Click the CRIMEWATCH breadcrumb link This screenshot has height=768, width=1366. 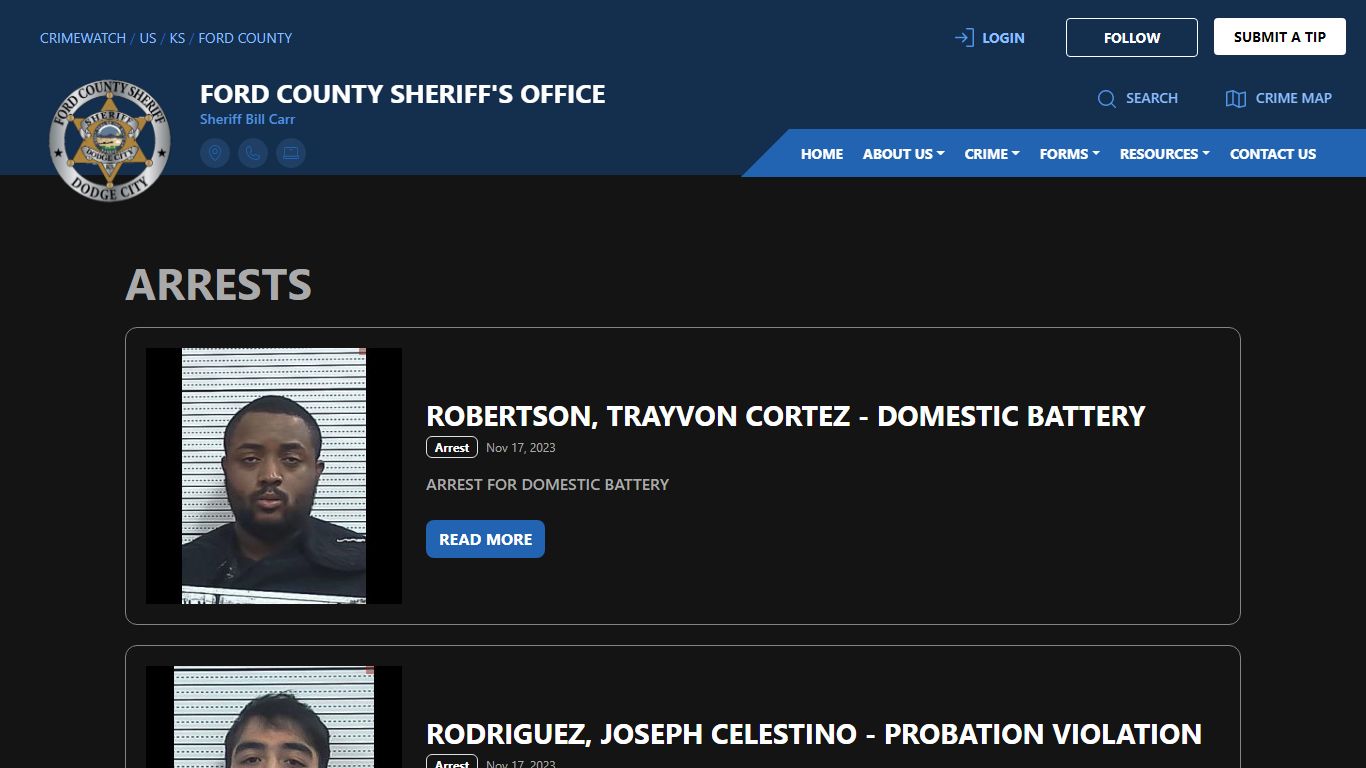(x=83, y=38)
